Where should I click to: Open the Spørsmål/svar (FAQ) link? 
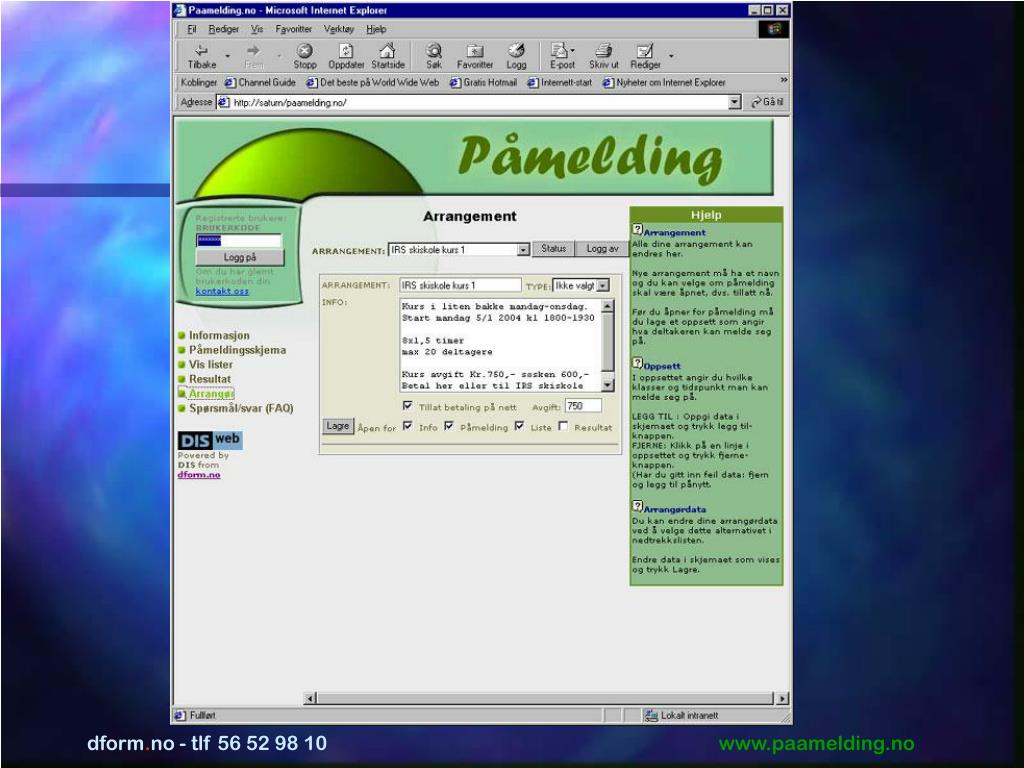241,408
